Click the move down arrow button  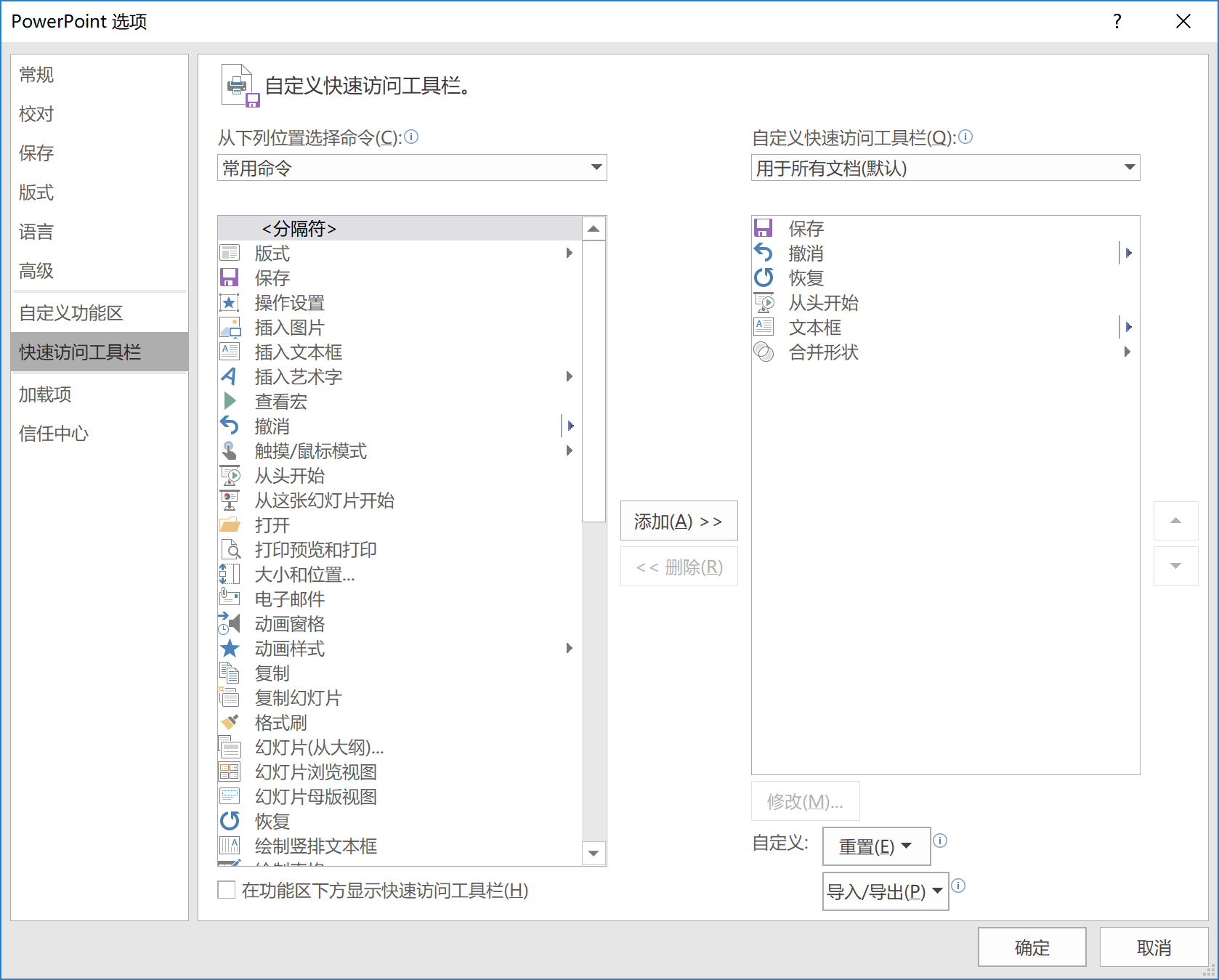1175,566
